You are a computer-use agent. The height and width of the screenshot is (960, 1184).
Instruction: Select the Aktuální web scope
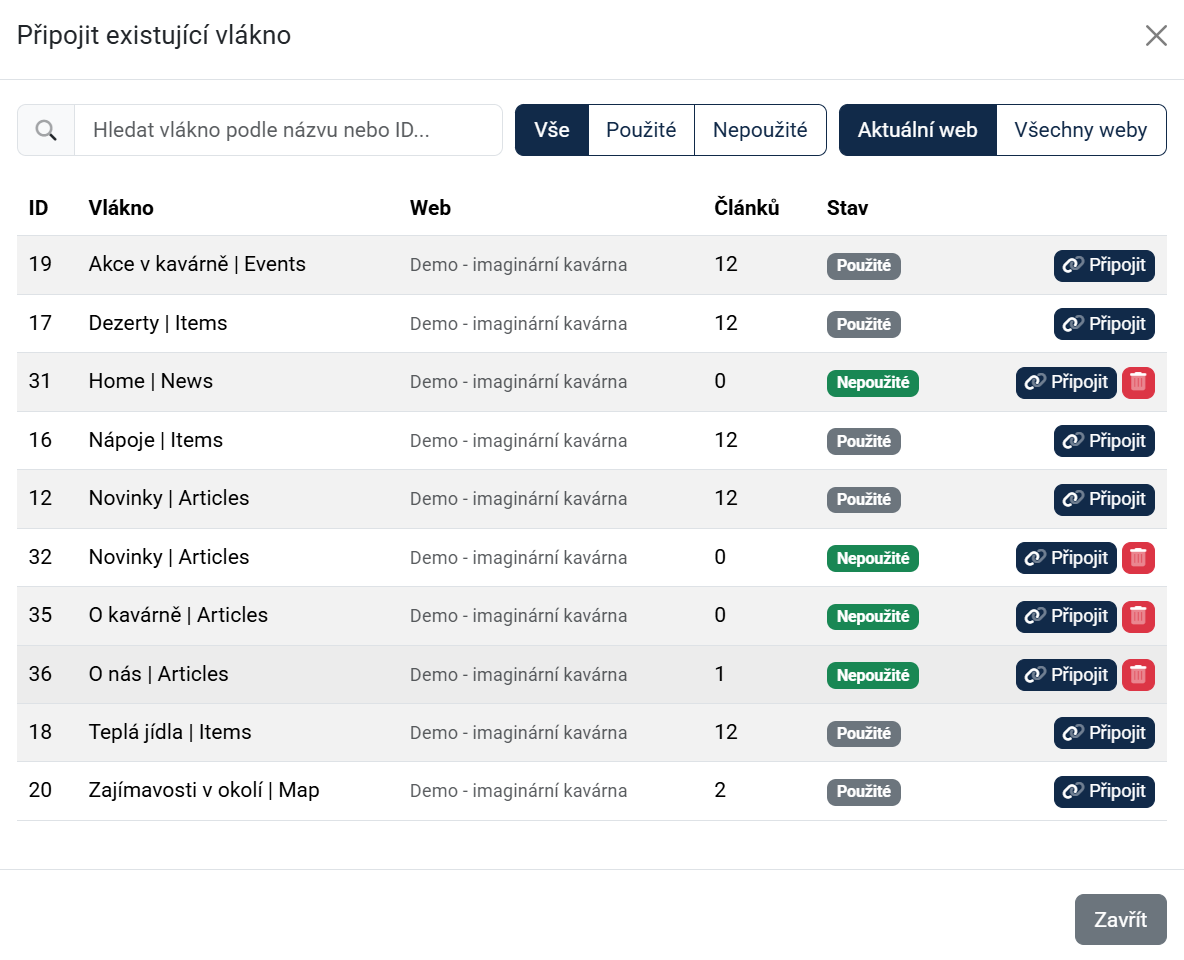coord(917,130)
